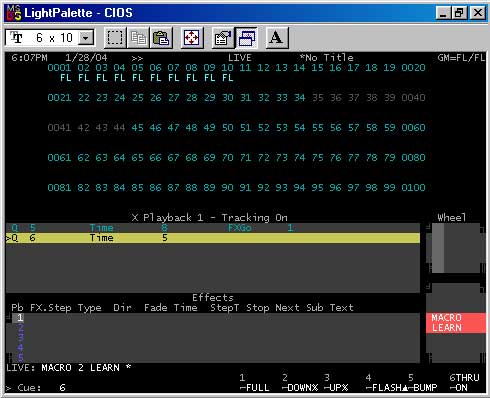
Task: Click the LIVE: MACRO 2 LEARN command line
Action: tap(69, 368)
